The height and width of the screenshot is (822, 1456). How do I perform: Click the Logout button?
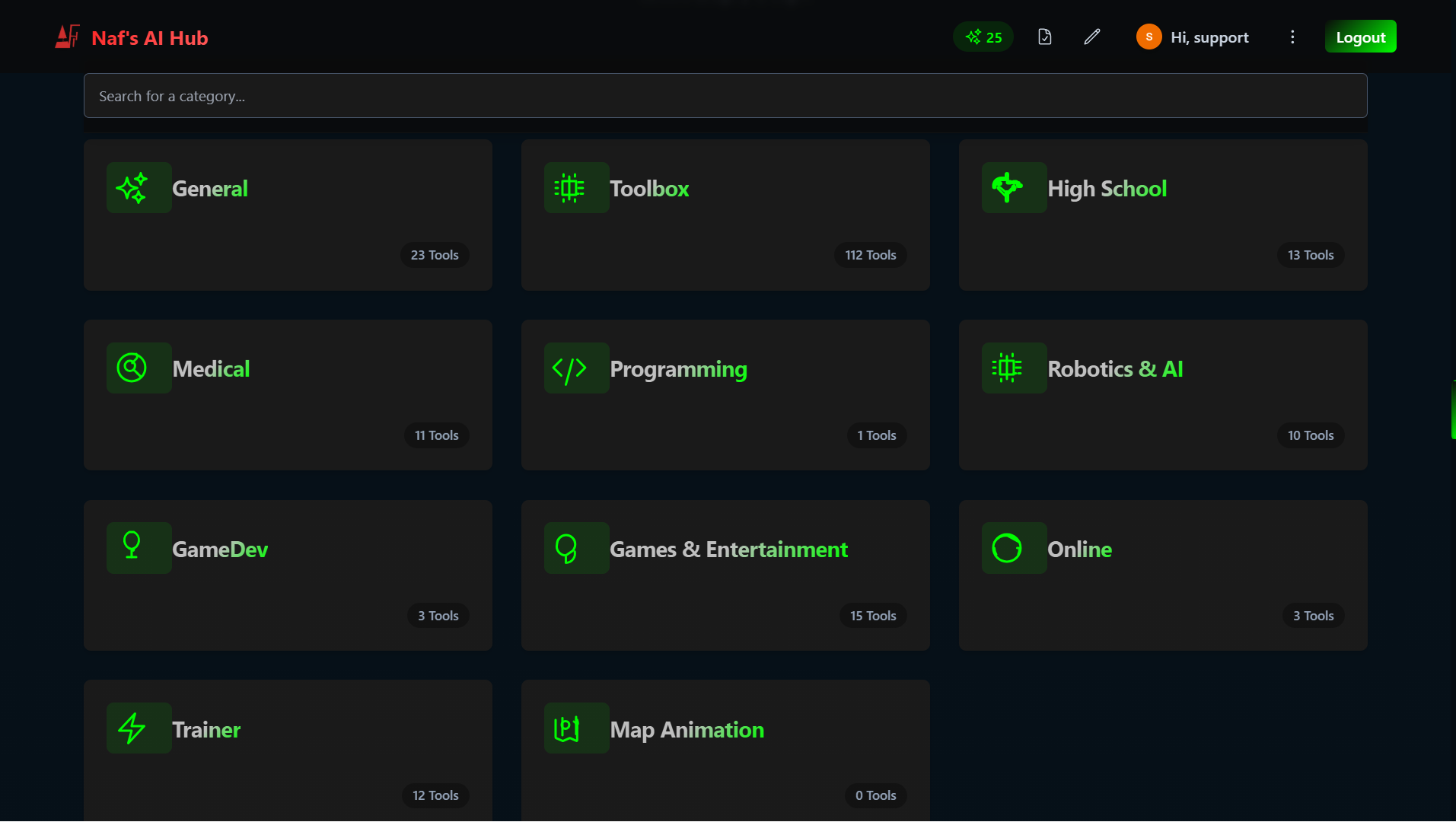[x=1360, y=36]
